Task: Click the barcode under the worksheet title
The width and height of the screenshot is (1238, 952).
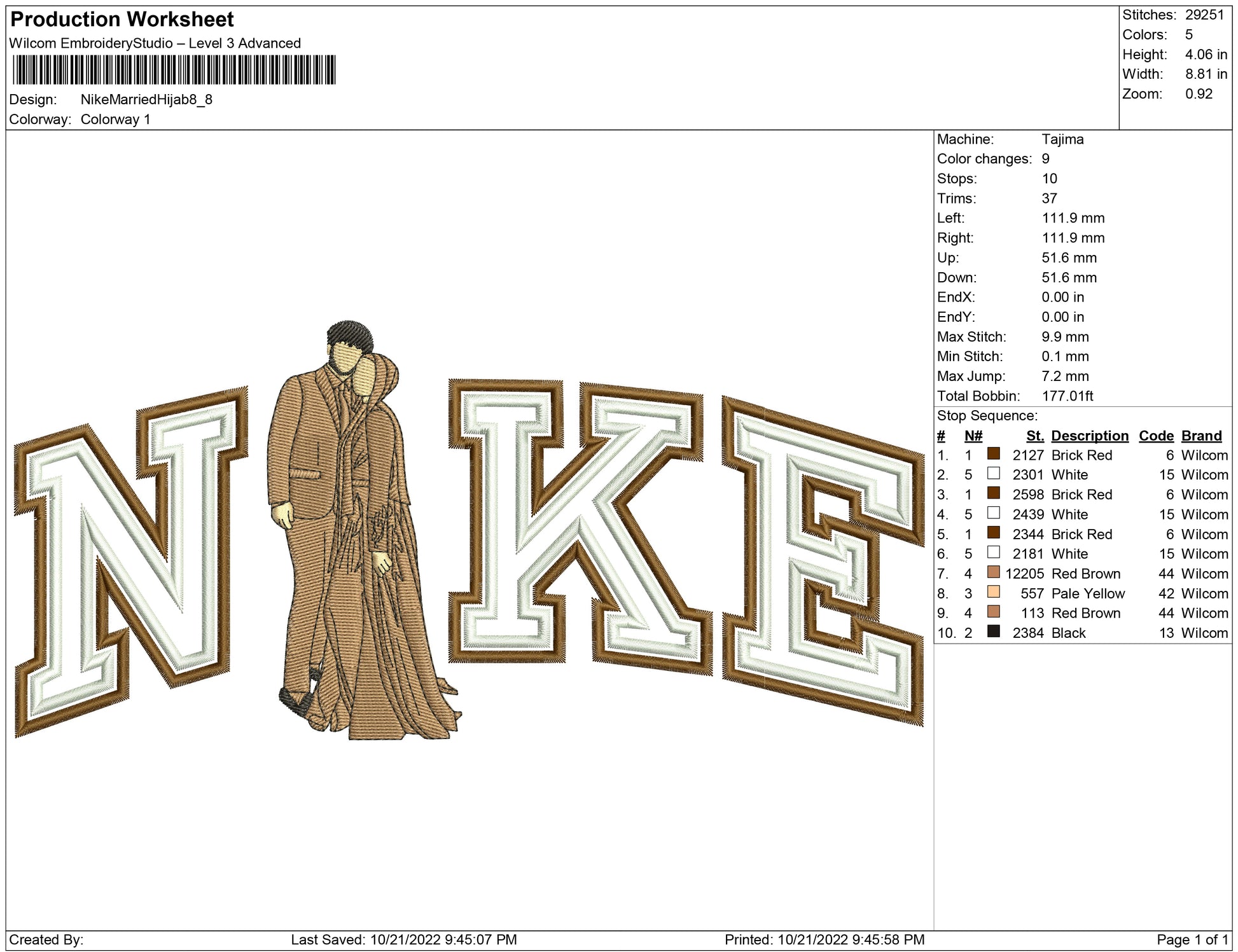Action: 174,70
